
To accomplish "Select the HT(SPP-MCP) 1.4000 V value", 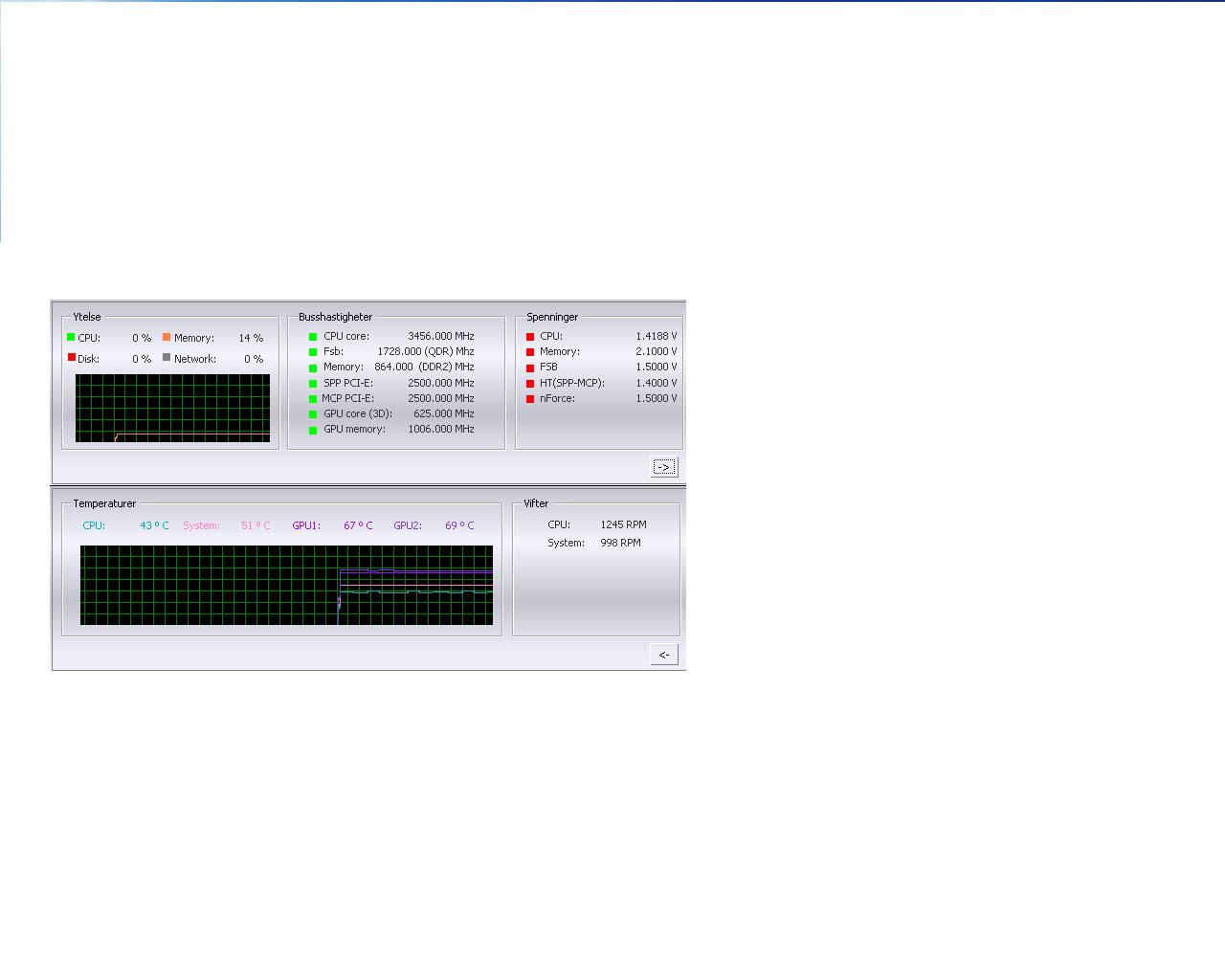I will pos(657,383).
